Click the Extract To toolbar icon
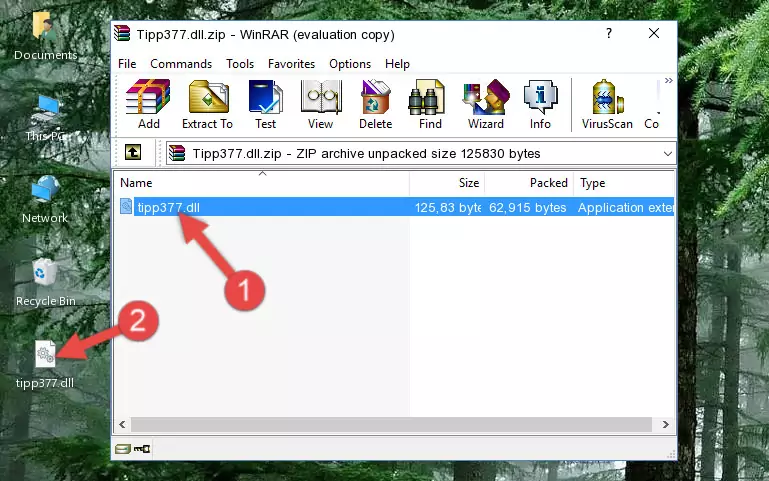 coord(207,104)
